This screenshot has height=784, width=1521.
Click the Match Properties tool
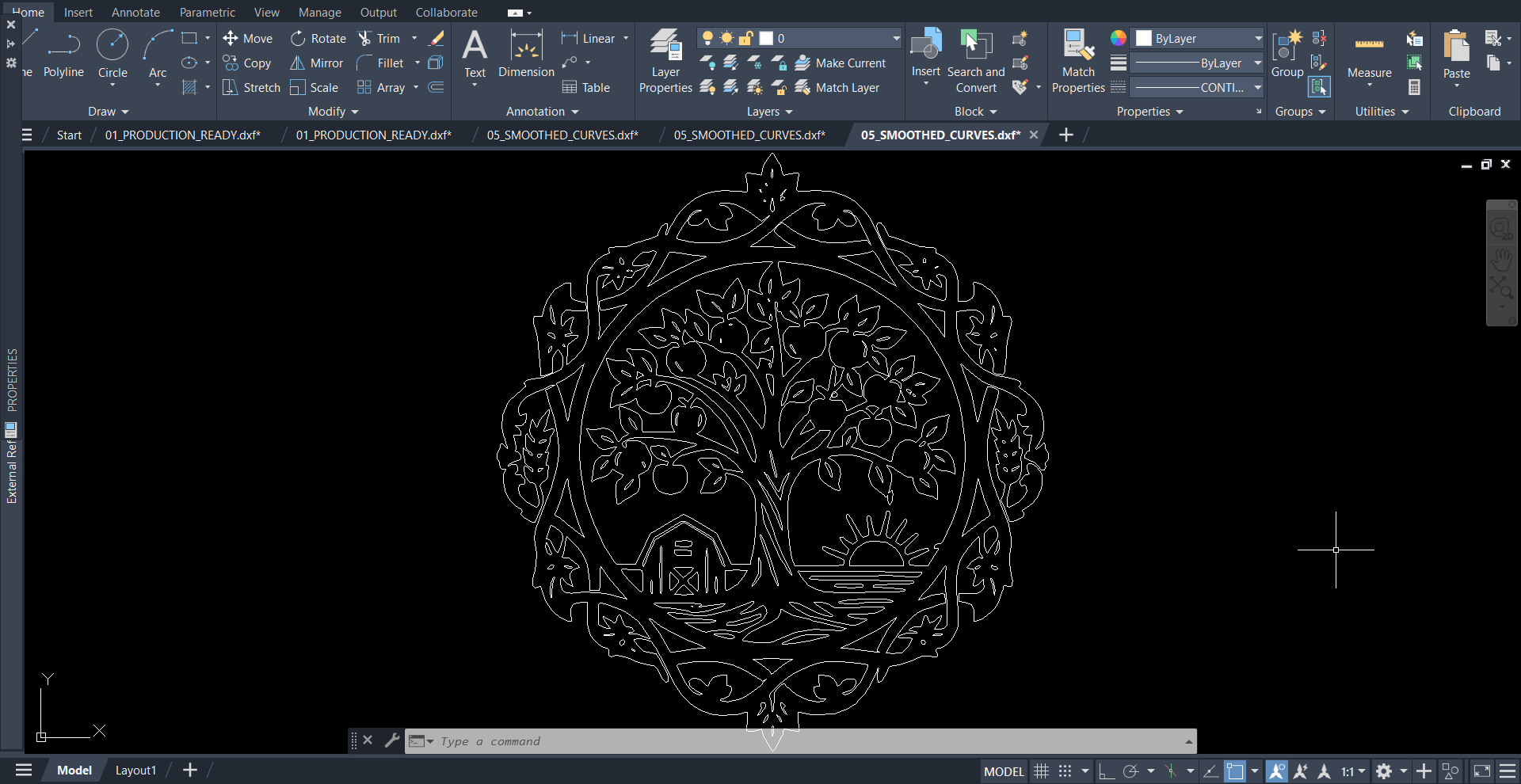(1077, 63)
